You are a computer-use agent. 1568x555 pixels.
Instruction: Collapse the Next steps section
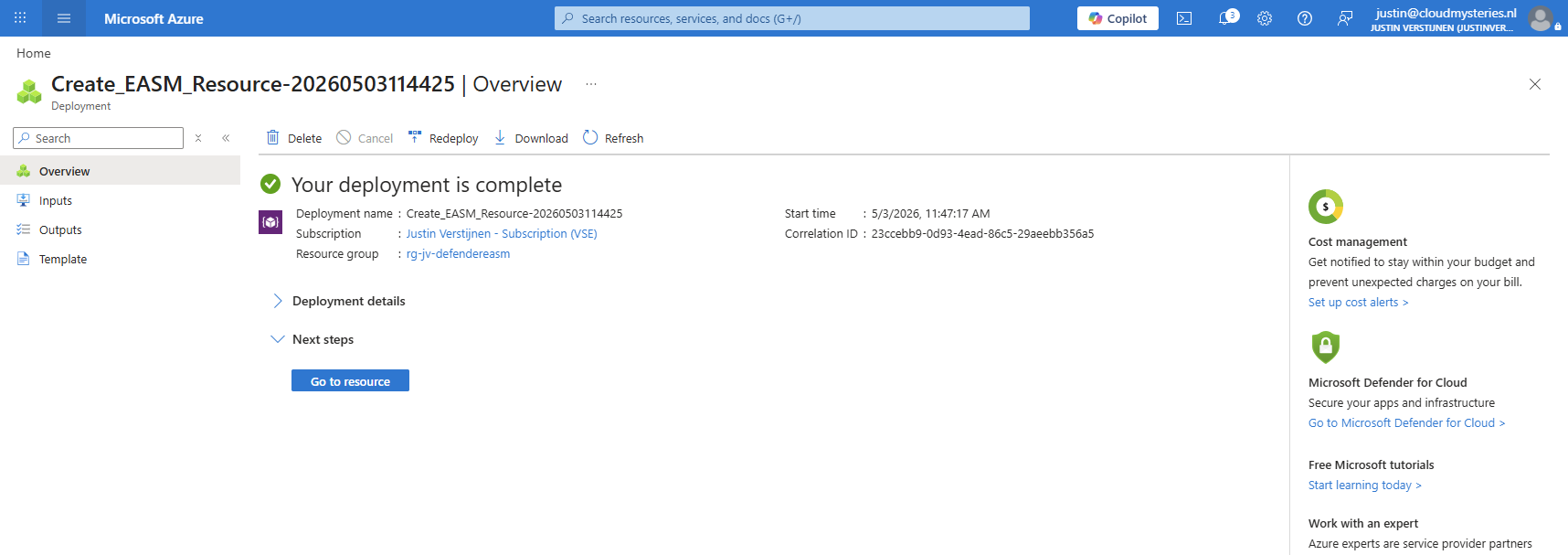coord(313,339)
